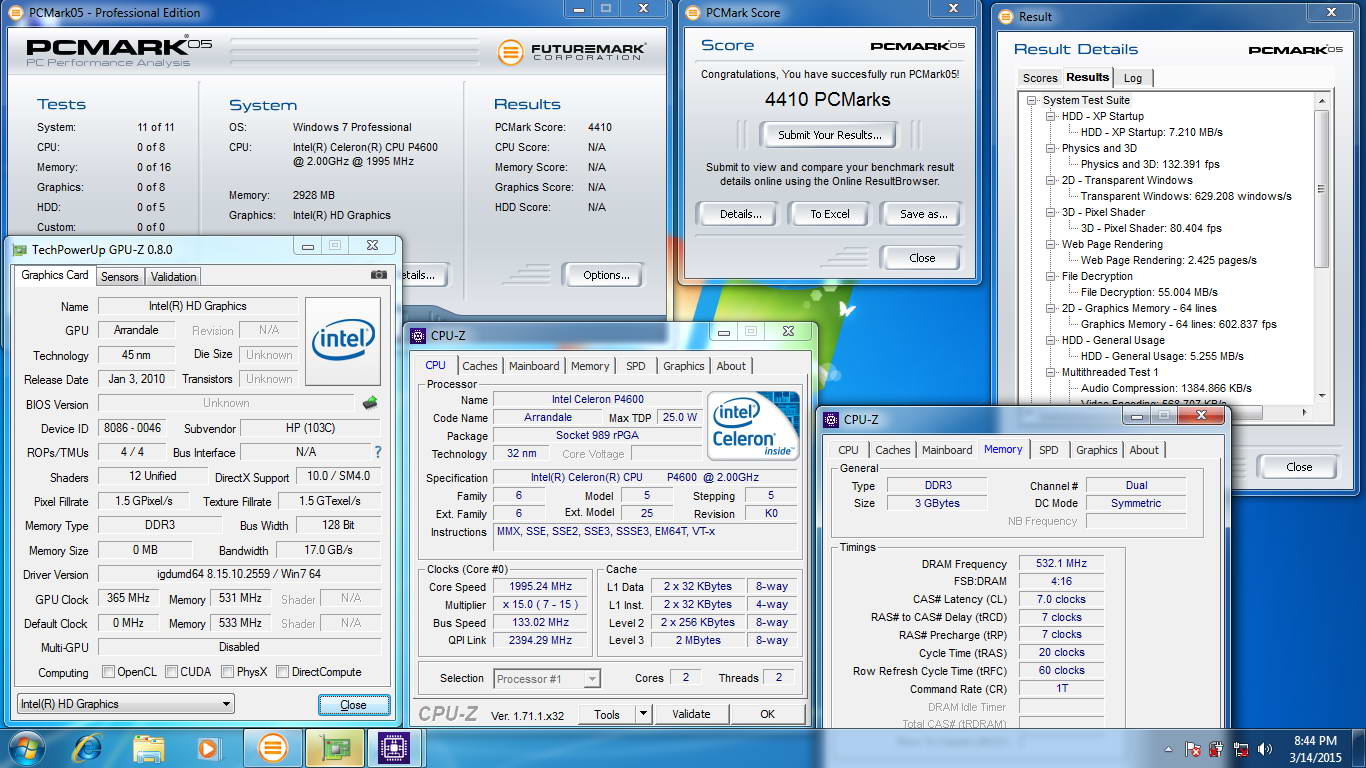1366x768 pixels.
Task: Launch Internet Explorer from taskbar
Action: click(87, 748)
